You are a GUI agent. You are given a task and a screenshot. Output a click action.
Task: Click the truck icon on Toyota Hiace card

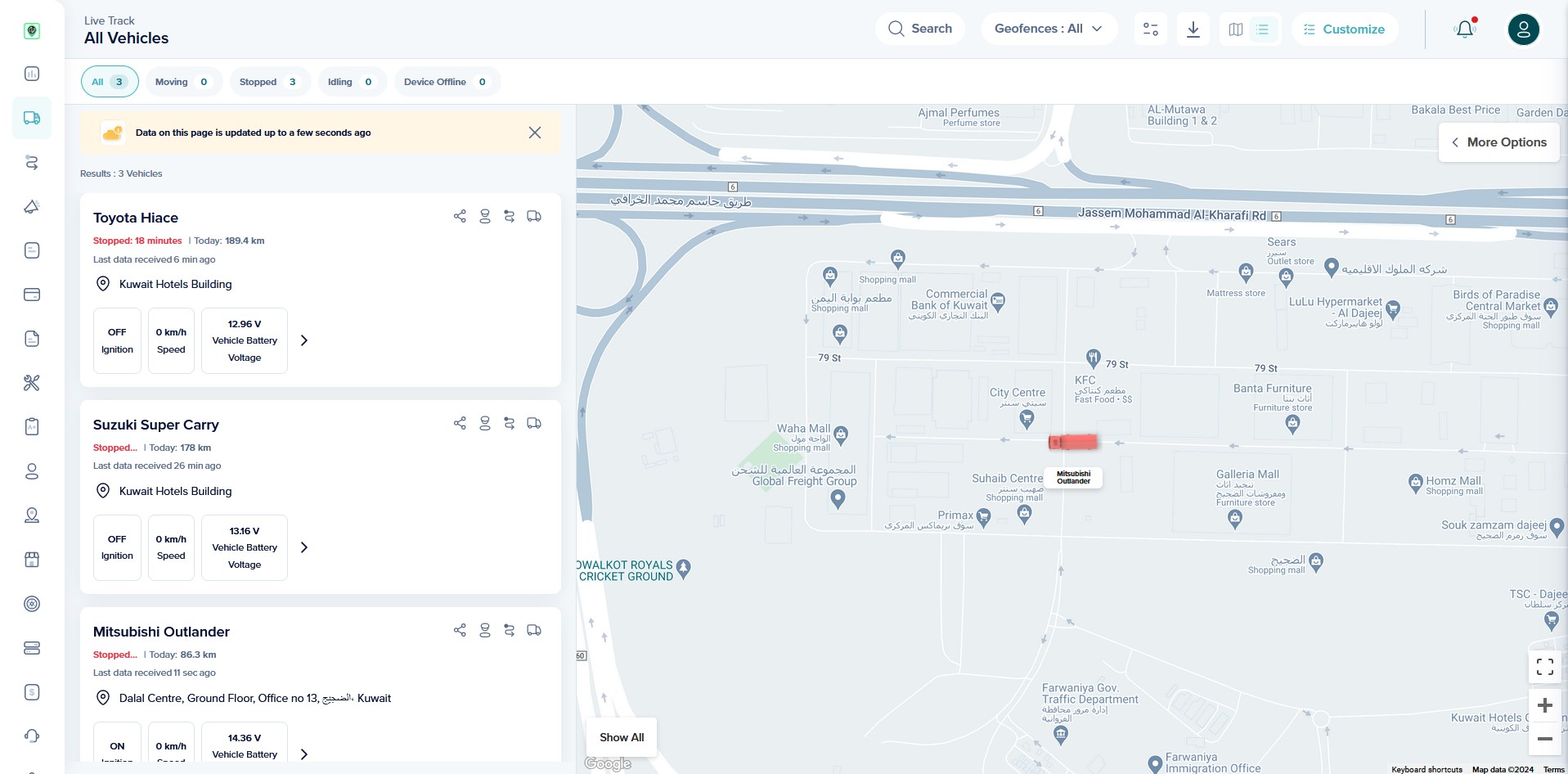tap(534, 216)
